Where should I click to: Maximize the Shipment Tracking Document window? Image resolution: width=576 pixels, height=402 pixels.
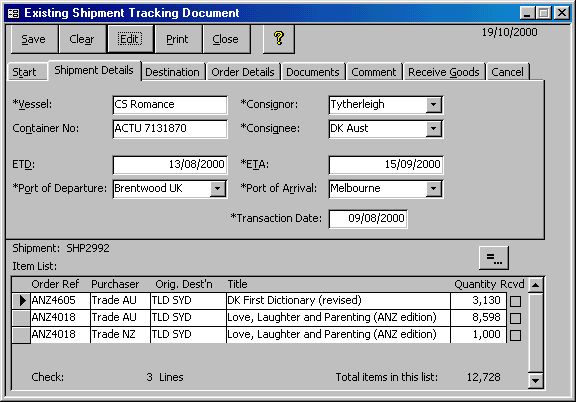[x=543, y=13]
